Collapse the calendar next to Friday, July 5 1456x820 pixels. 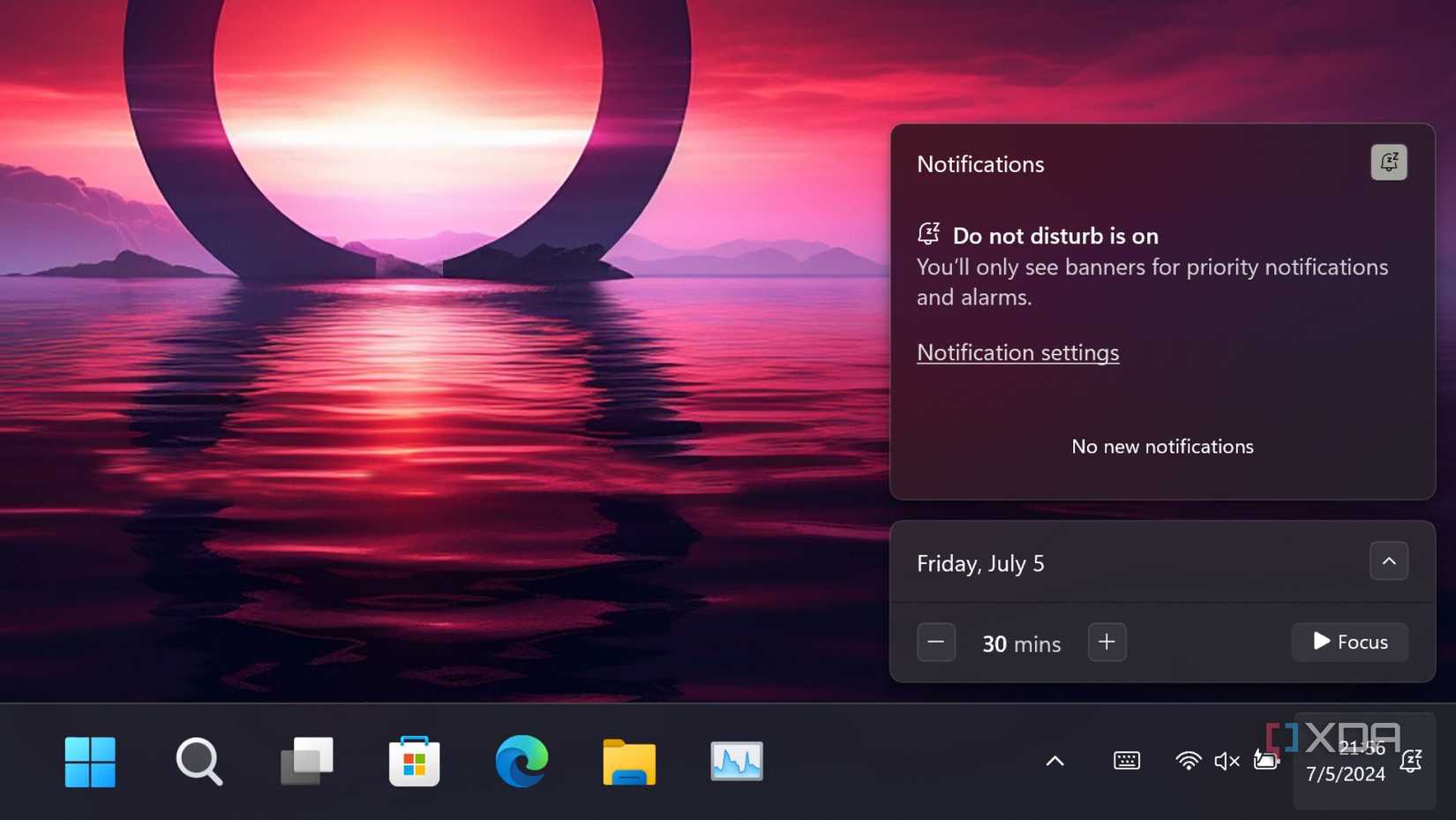1389,561
